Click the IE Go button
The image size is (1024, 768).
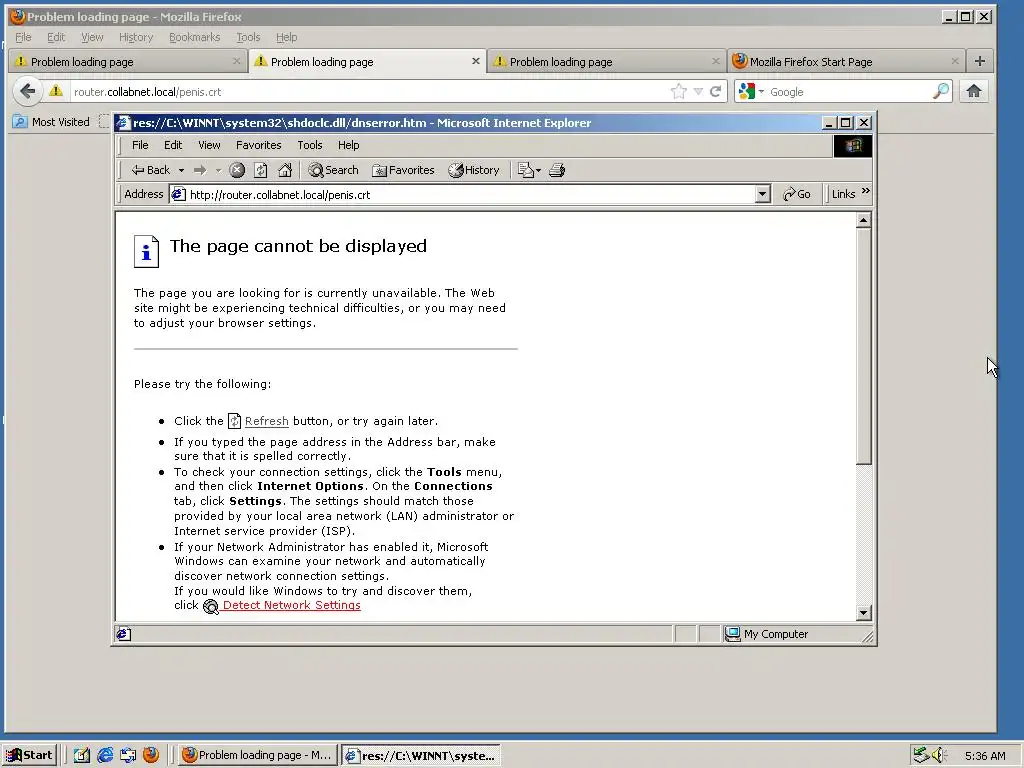coord(797,194)
